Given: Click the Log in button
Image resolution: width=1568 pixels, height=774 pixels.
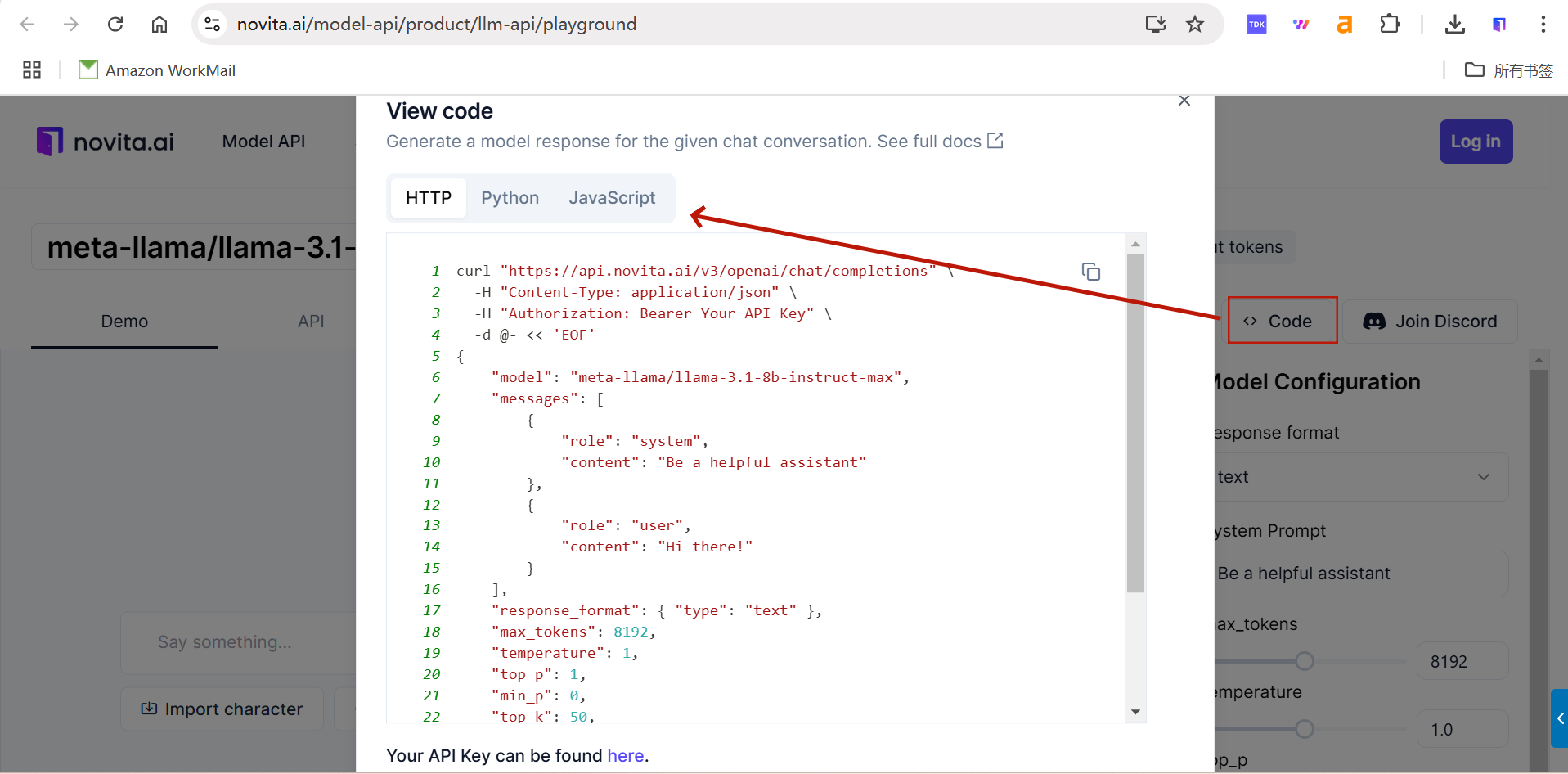Looking at the screenshot, I should tap(1476, 142).
